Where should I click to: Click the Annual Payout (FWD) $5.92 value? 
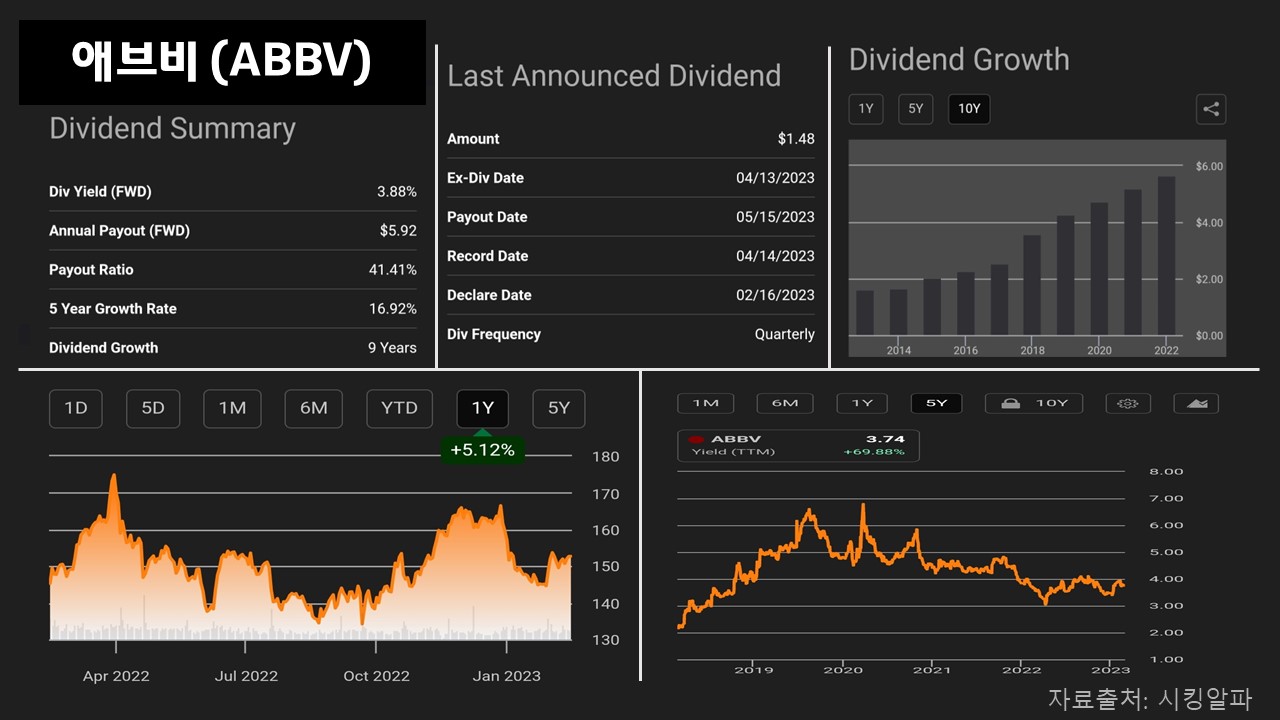398,231
